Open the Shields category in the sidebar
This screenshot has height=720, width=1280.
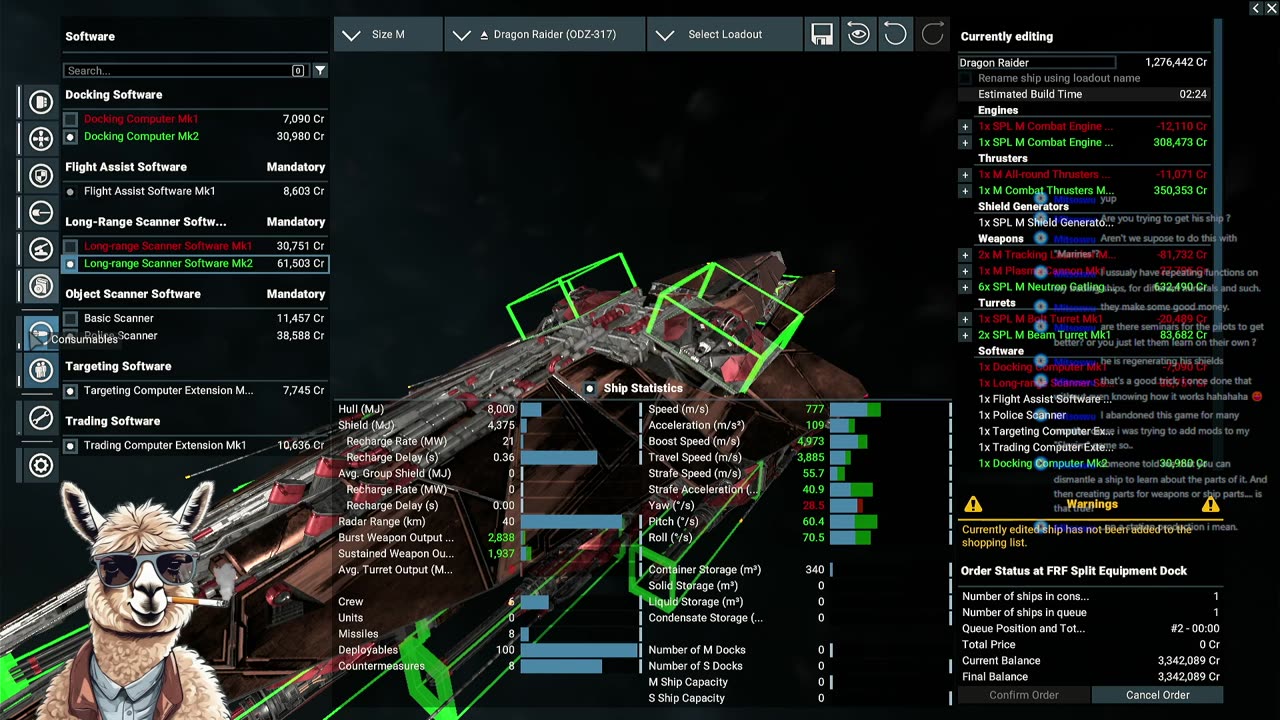[41, 176]
